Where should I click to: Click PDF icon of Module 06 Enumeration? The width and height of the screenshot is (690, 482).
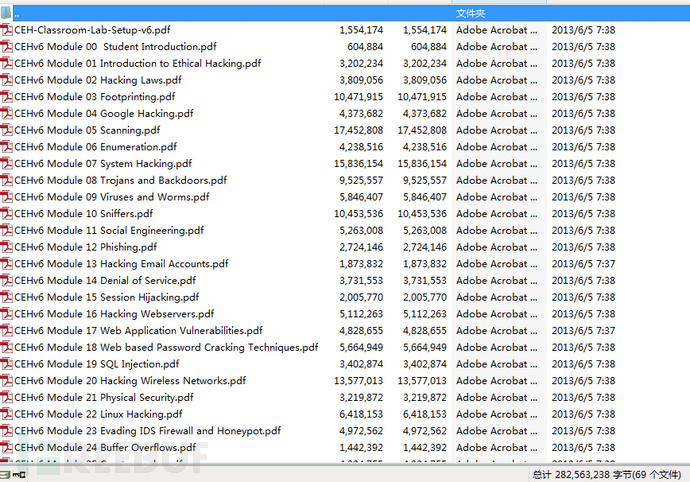pyautogui.click(x=6, y=147)
